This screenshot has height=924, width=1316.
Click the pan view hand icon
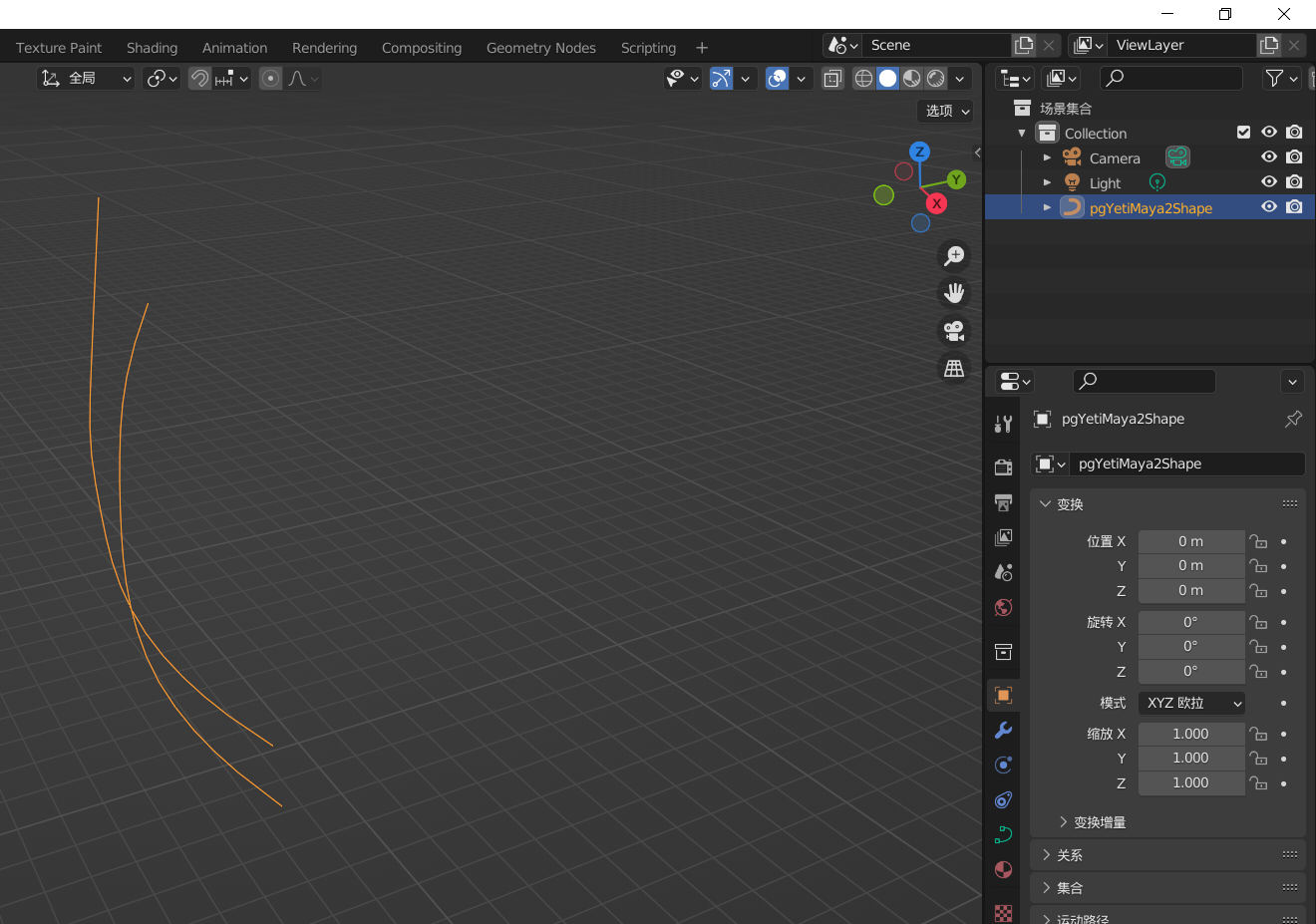[954, 293]
